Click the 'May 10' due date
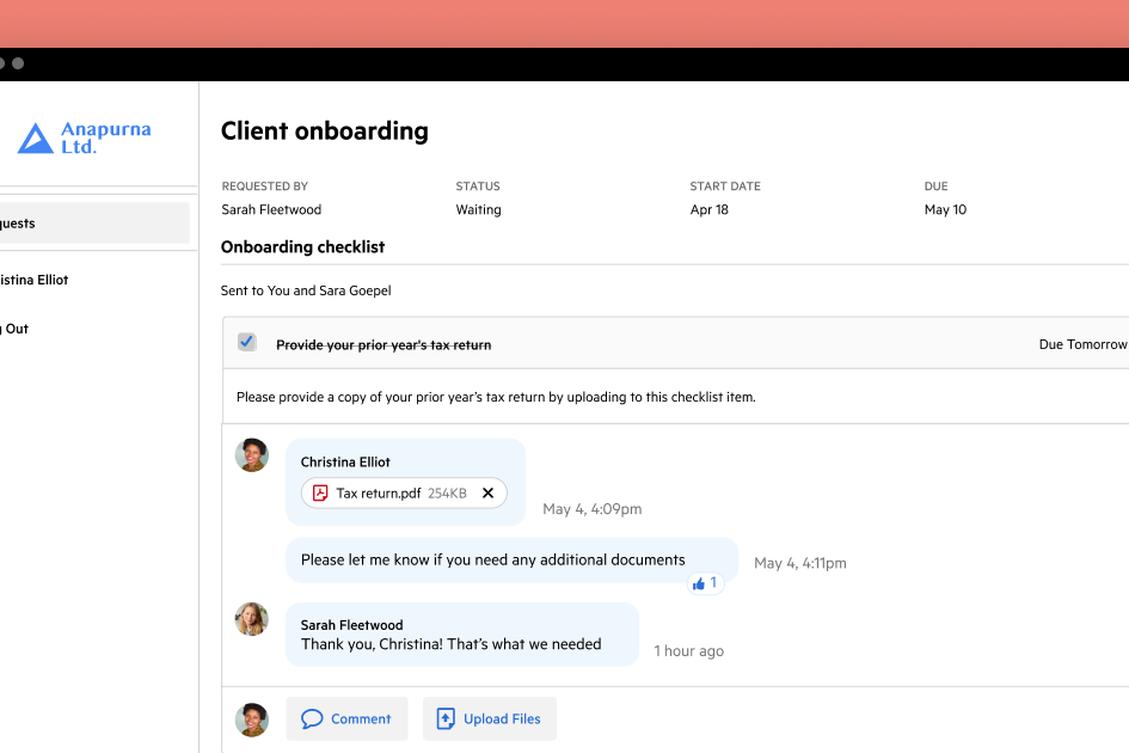The width and height of the screenshot is (1129, 753). [945, 209]
